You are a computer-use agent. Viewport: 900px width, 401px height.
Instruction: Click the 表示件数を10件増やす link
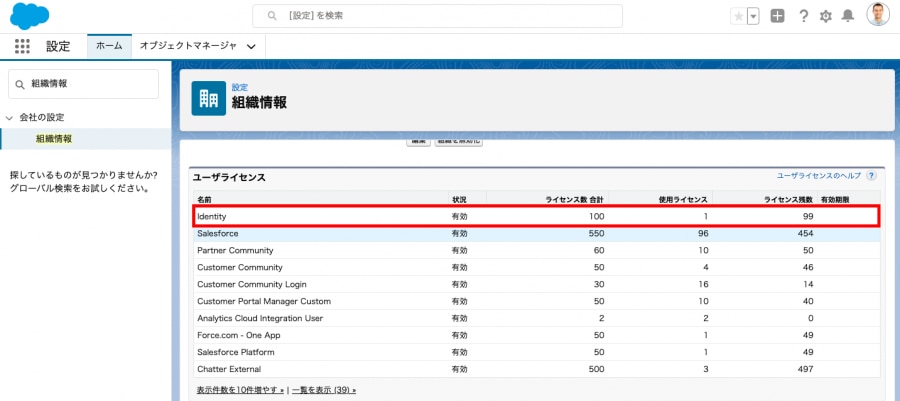pyautogui.click(x=240, y=390)
